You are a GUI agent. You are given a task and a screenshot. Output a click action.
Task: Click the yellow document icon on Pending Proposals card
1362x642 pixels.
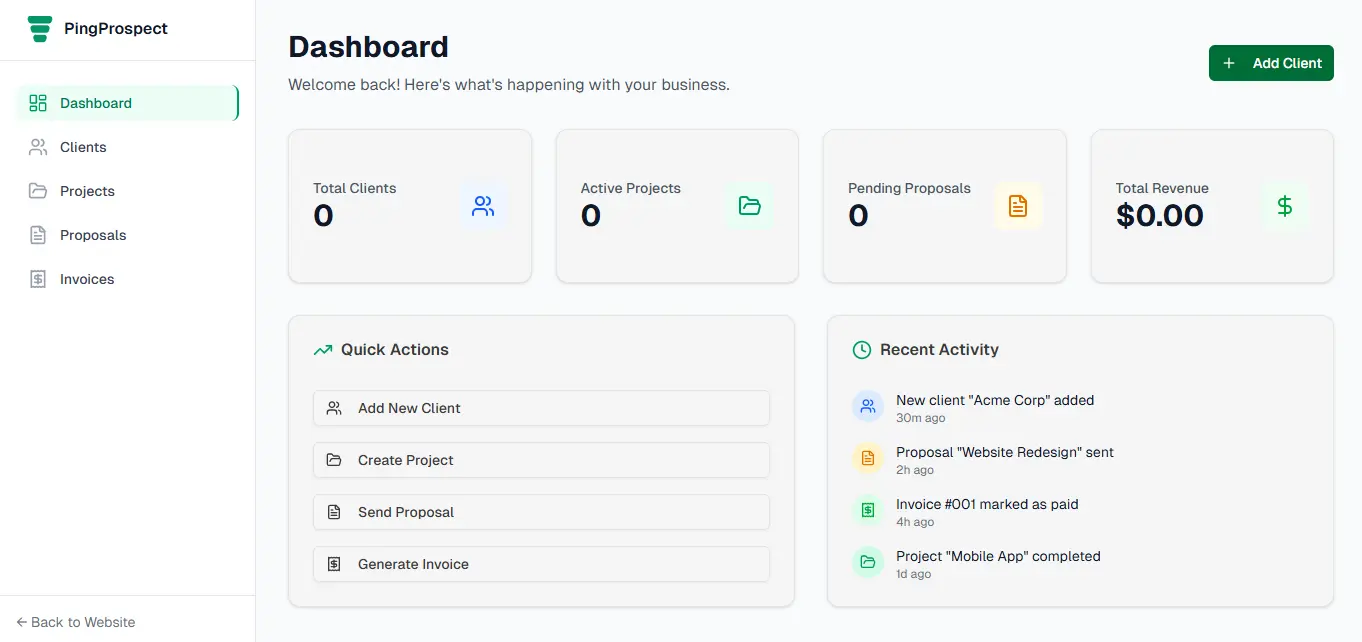point(1018,206)
